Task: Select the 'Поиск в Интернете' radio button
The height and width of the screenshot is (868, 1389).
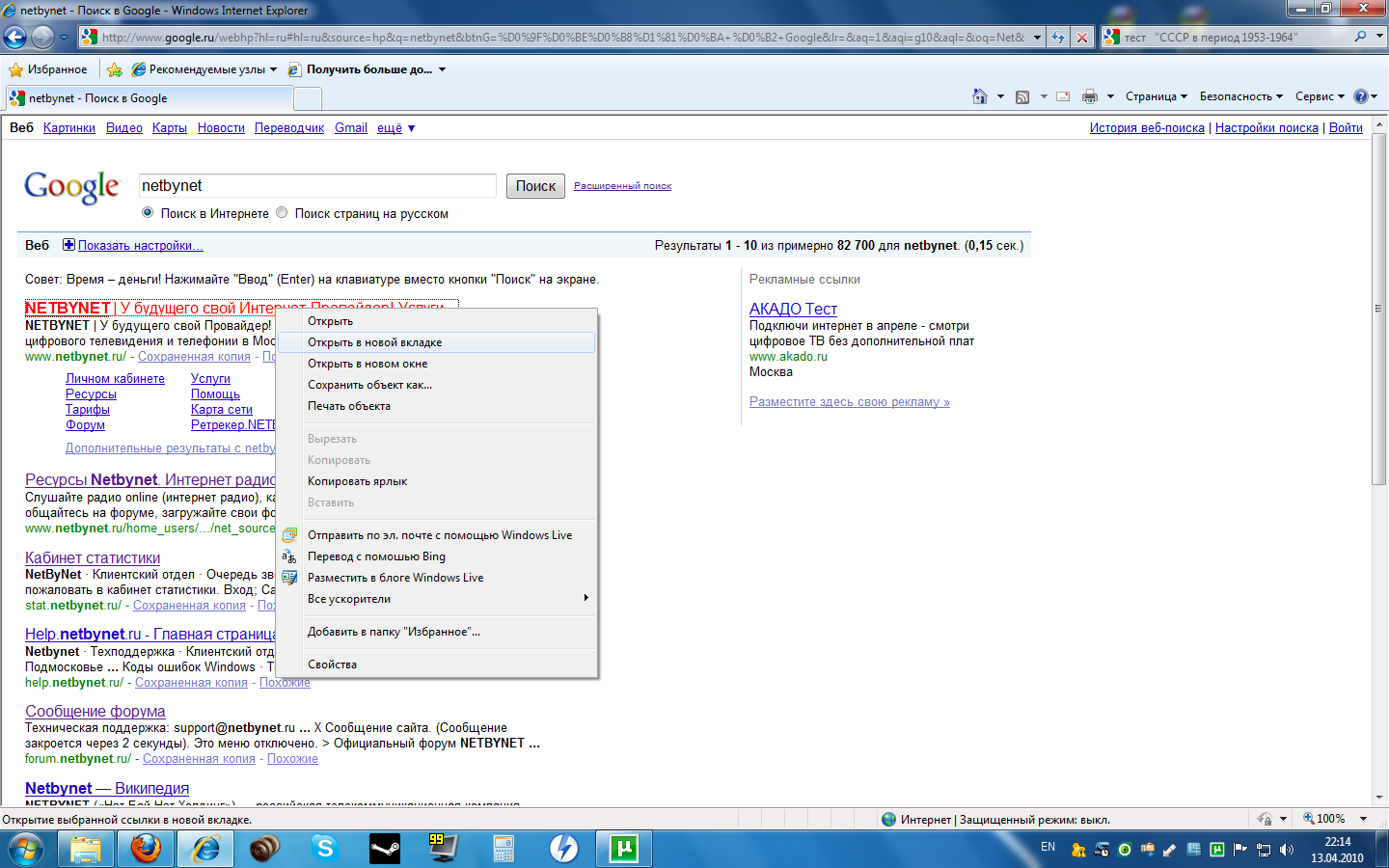Action: 148,213
